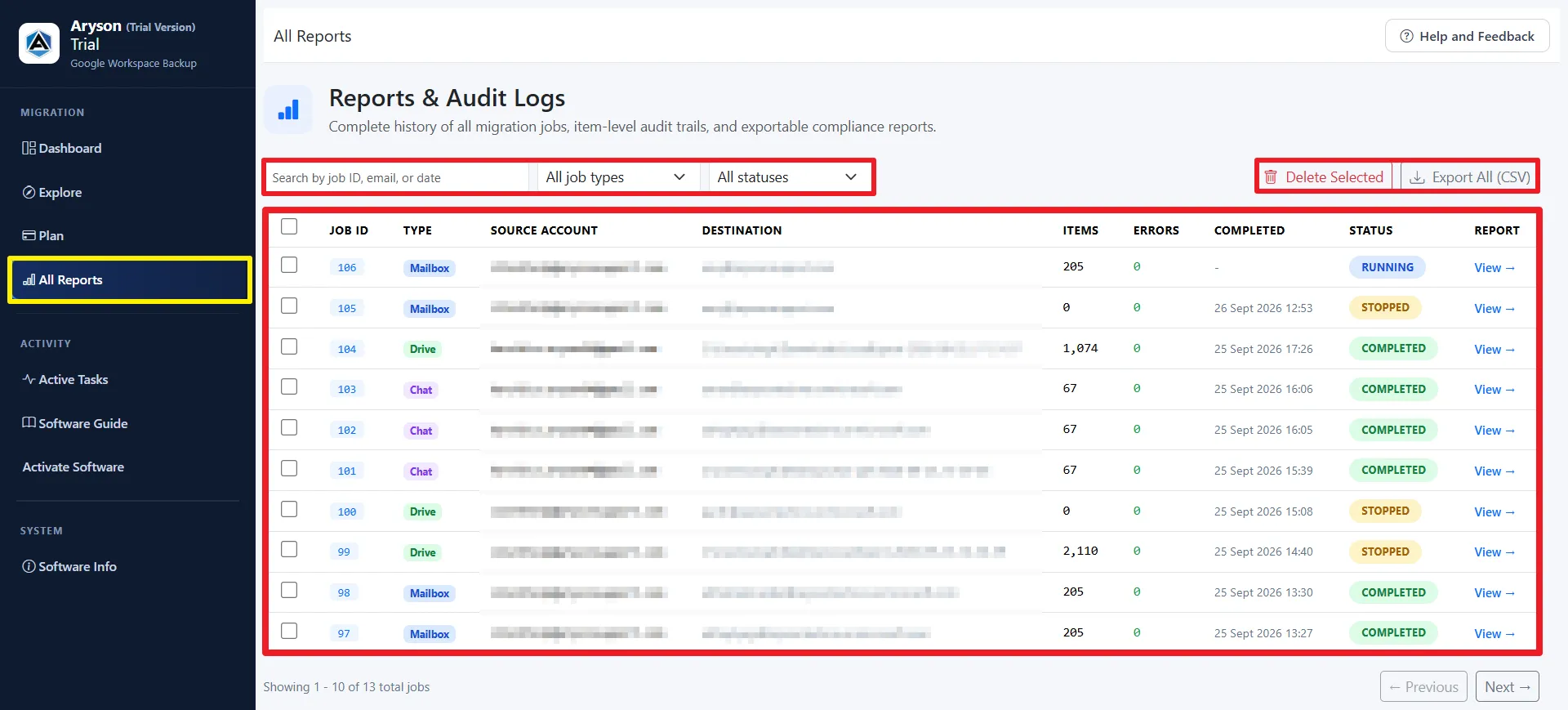Tick the checkbox for job 100

(289, 509)
